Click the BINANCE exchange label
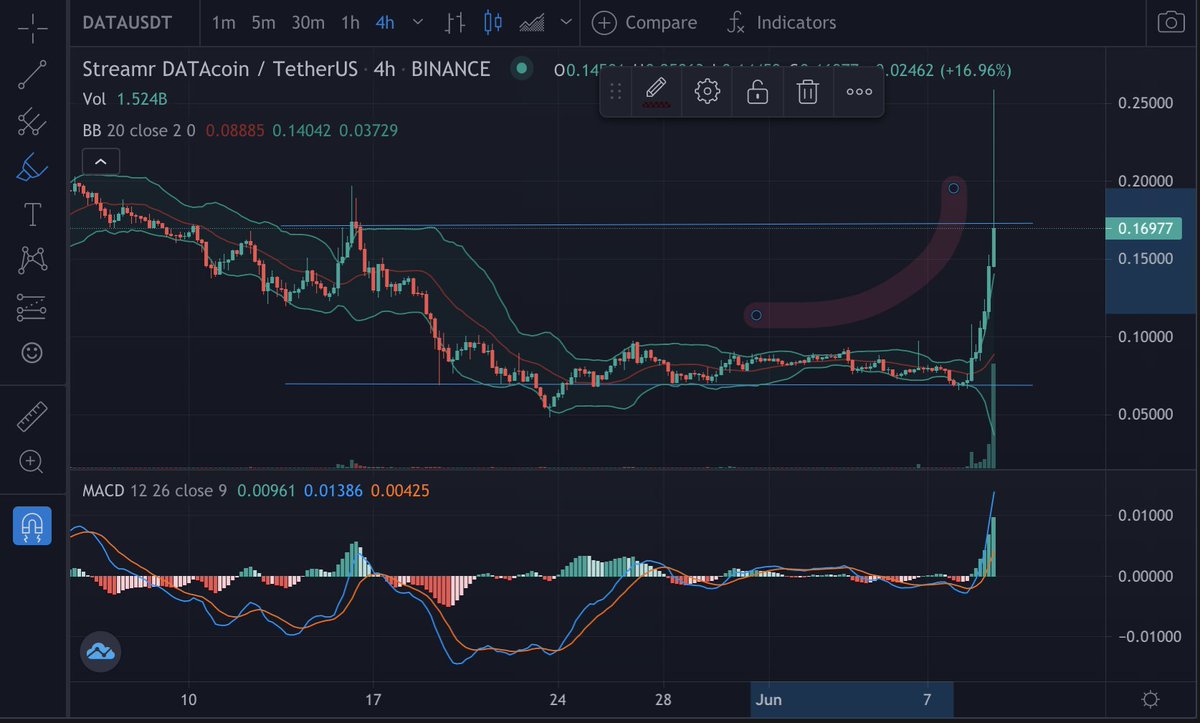1200x723 pixels. (451, 69)
